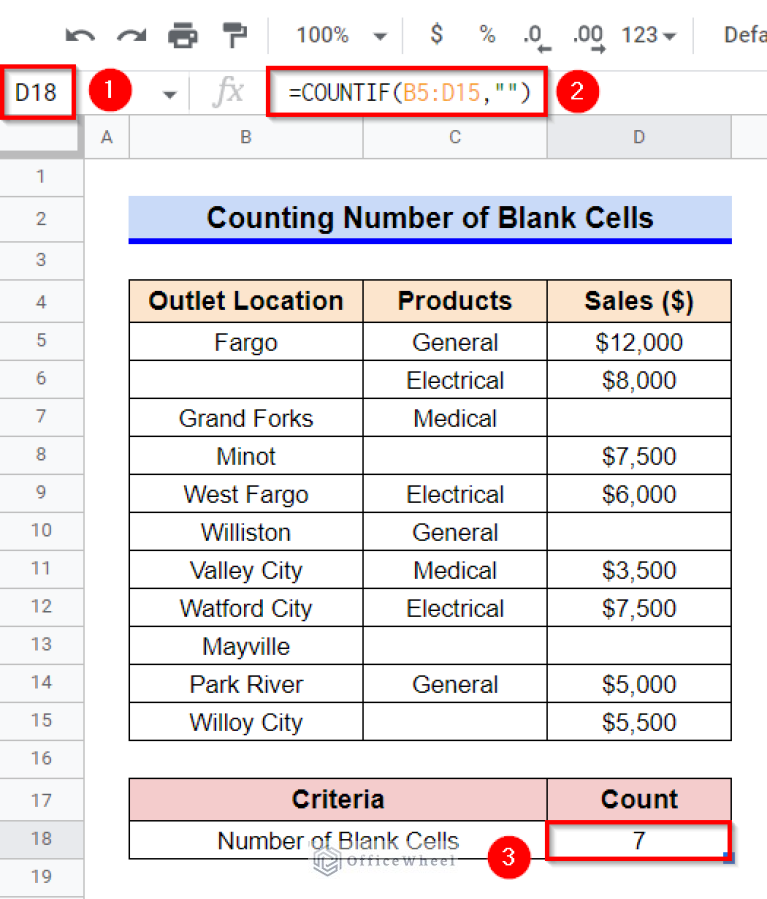Click the fx insert function icon

[x=228, y=90]
